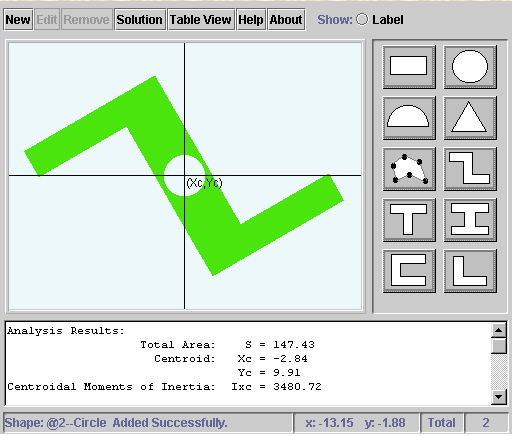Viewport: 513px width, 436px height.
Task: Click the New button
Action: coord(18,20)
